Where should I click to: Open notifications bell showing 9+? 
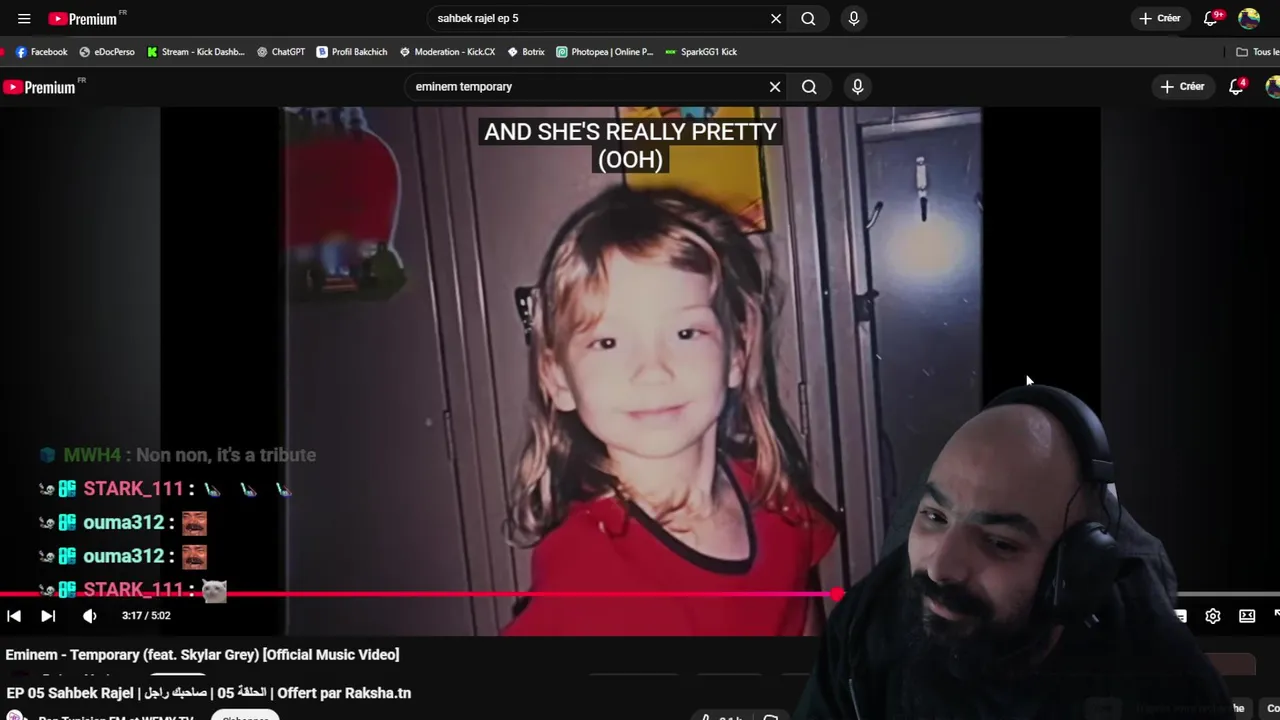1212,18
